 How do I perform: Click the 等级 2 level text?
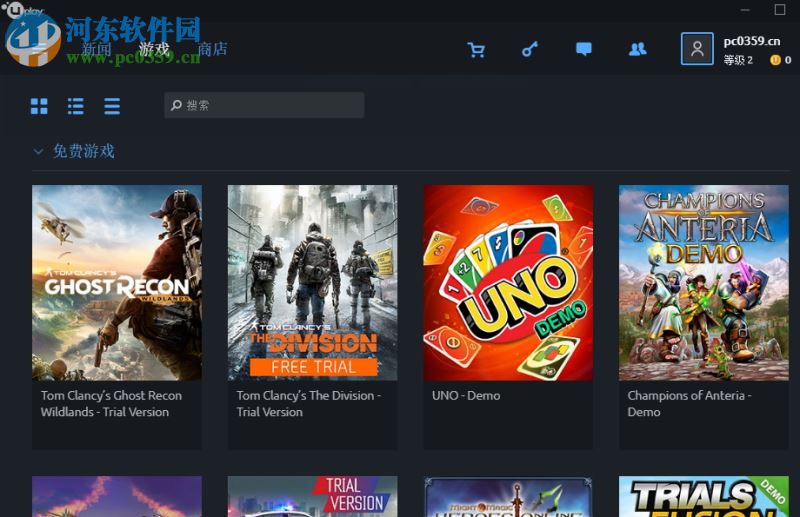[x=738, y=60]
